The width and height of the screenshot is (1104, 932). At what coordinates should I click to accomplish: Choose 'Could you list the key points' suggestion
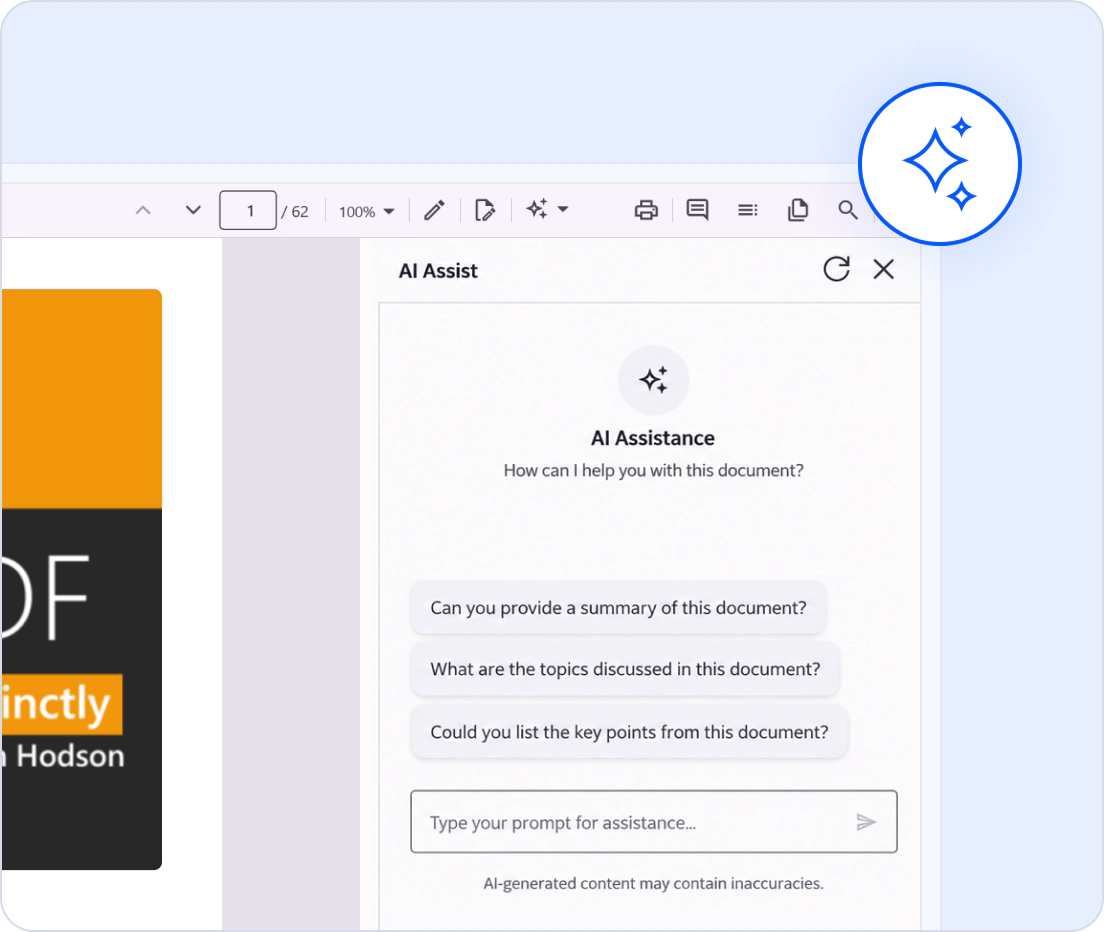coord(629,732)
